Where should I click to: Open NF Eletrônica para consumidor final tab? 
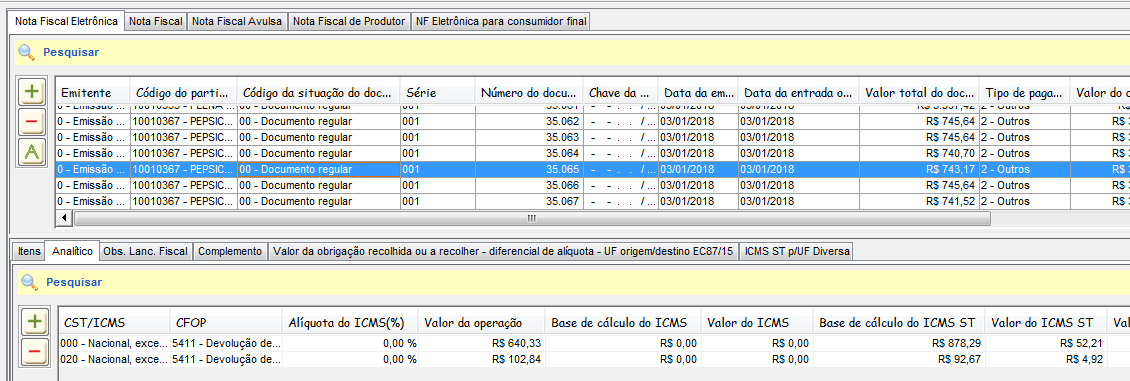[x=502, y=22]
